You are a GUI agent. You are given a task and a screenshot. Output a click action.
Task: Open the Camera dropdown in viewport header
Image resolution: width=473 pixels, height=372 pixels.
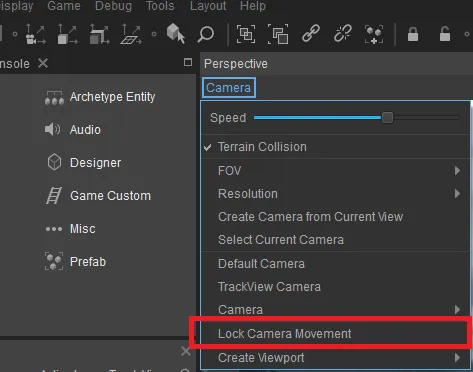[229, 88]
